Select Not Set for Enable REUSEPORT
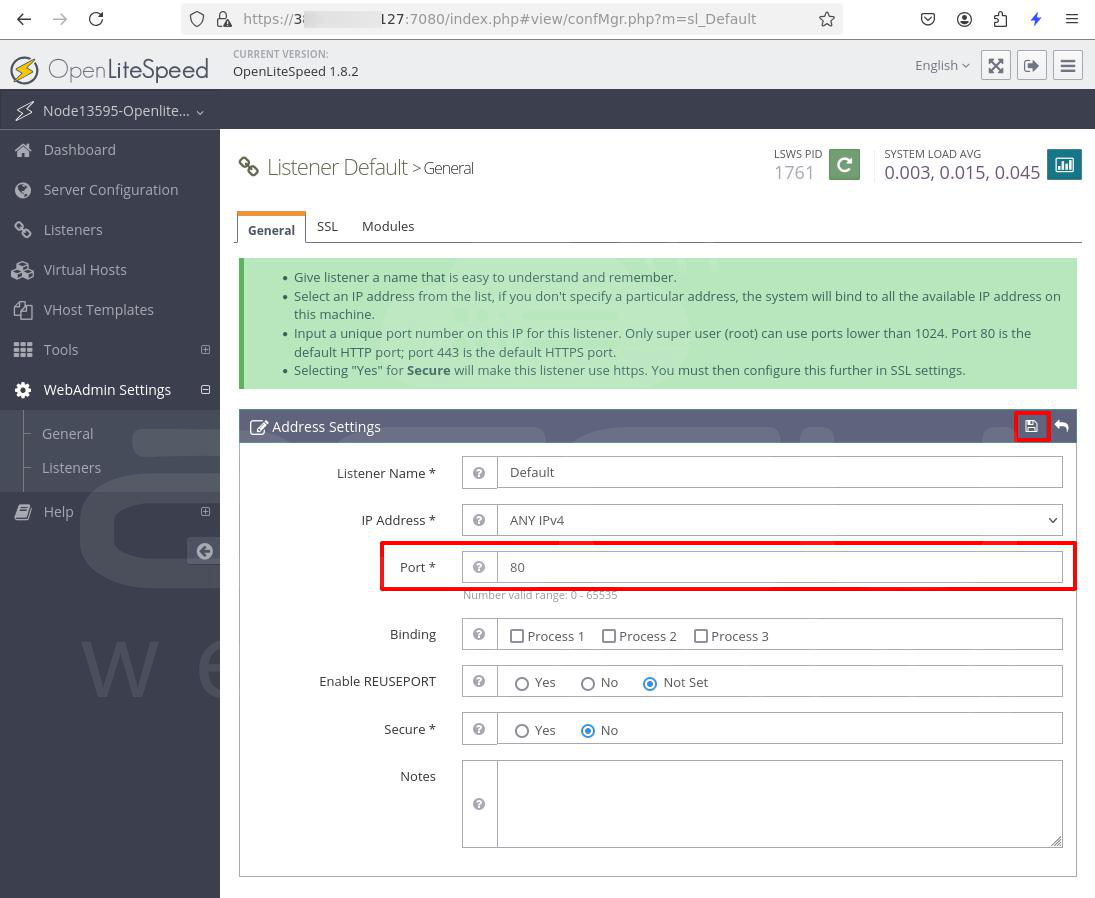 tap(650, 684)
